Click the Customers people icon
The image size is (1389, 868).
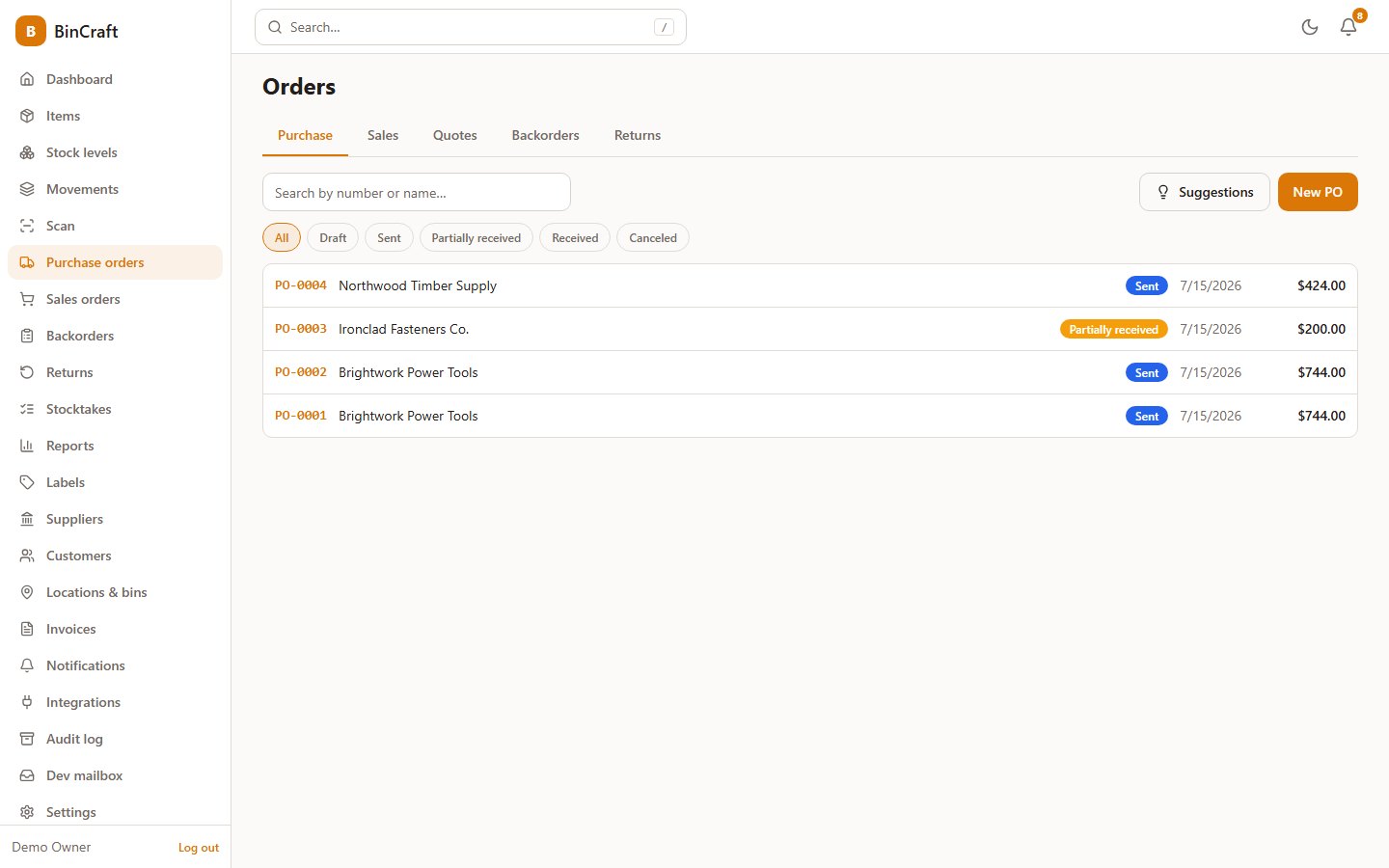tap(27, 556)
